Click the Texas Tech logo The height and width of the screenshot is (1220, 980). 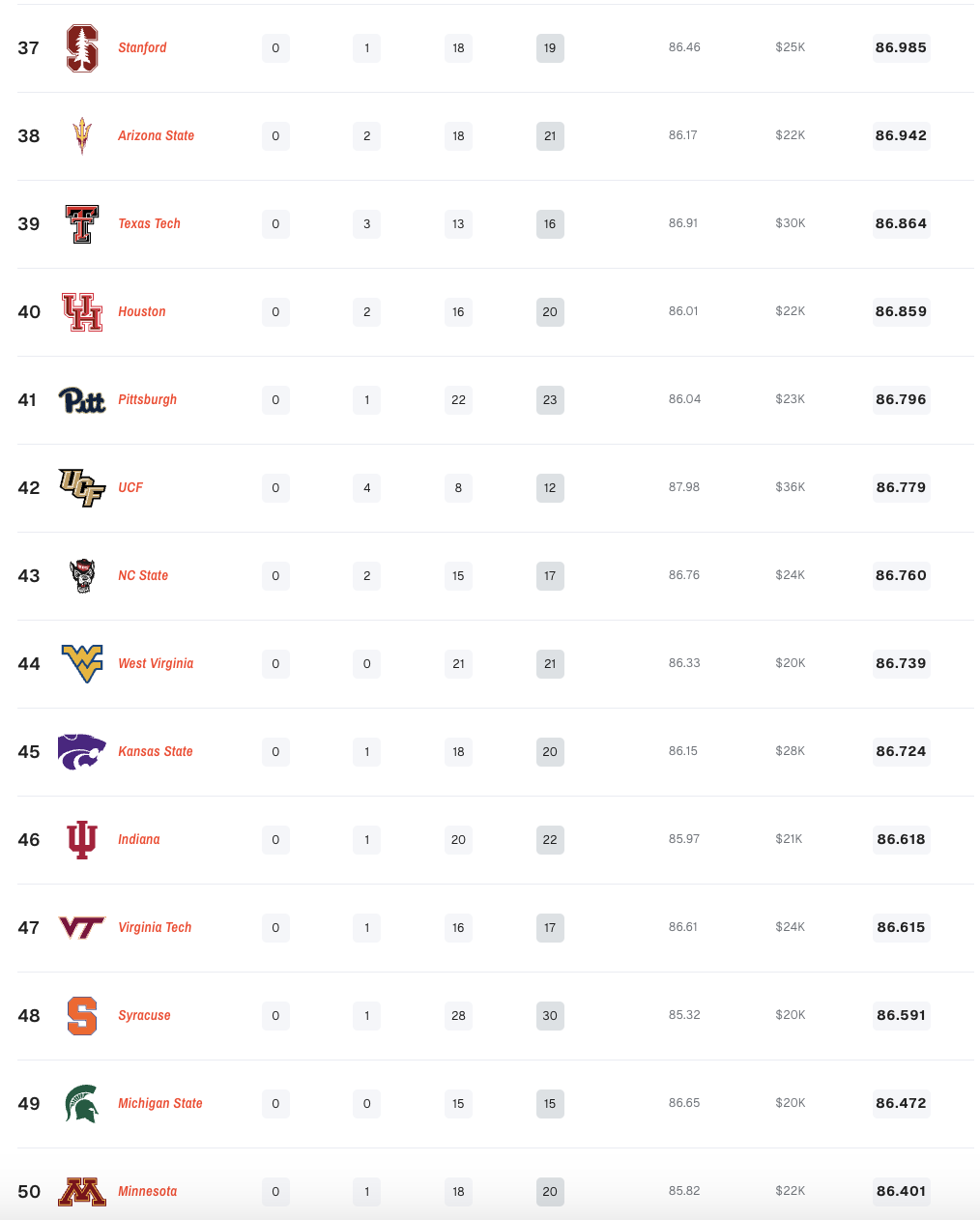click(x=82, y=224)
